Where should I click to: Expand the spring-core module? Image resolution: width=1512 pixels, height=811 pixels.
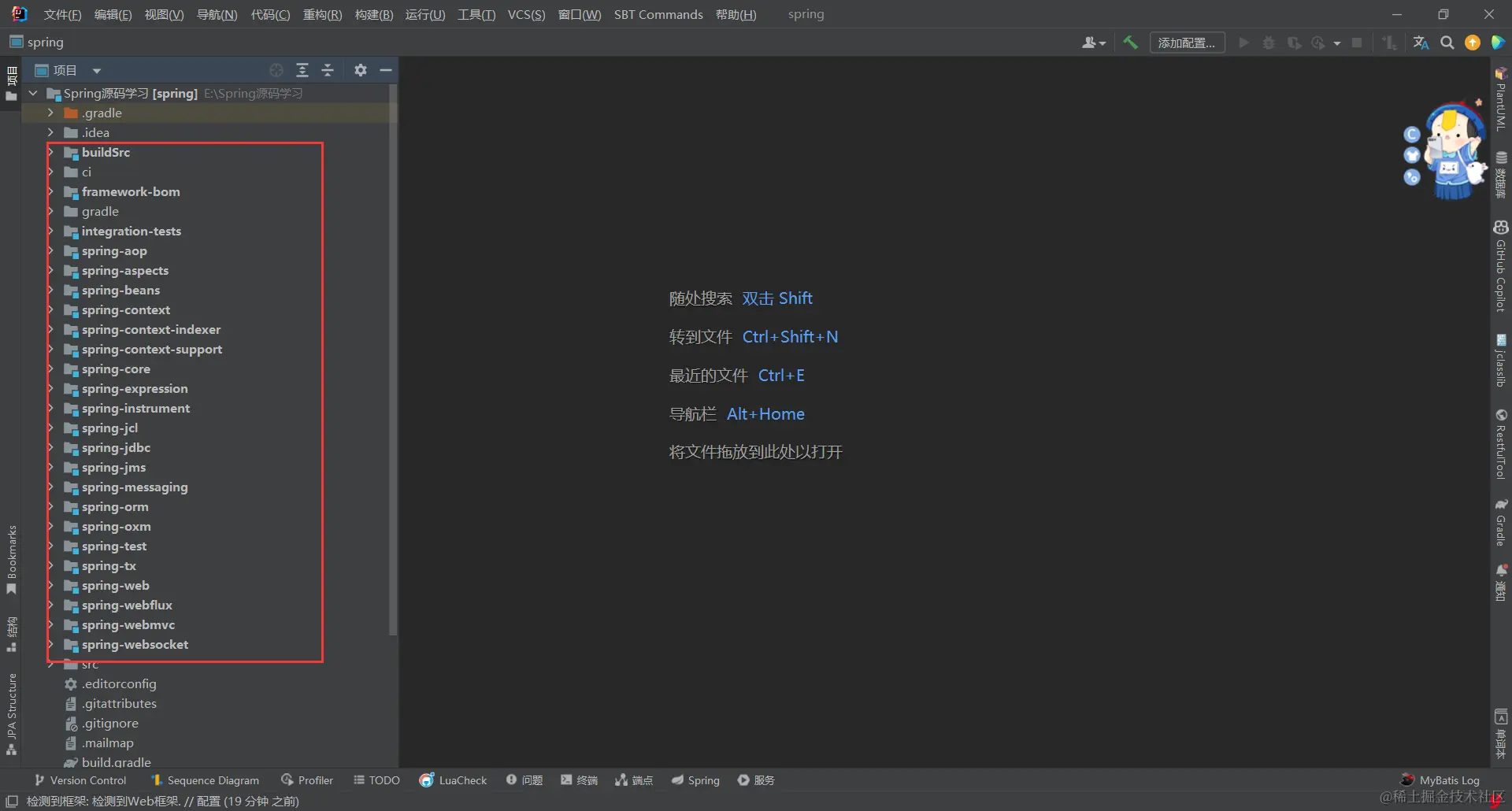tap(50, 368)
